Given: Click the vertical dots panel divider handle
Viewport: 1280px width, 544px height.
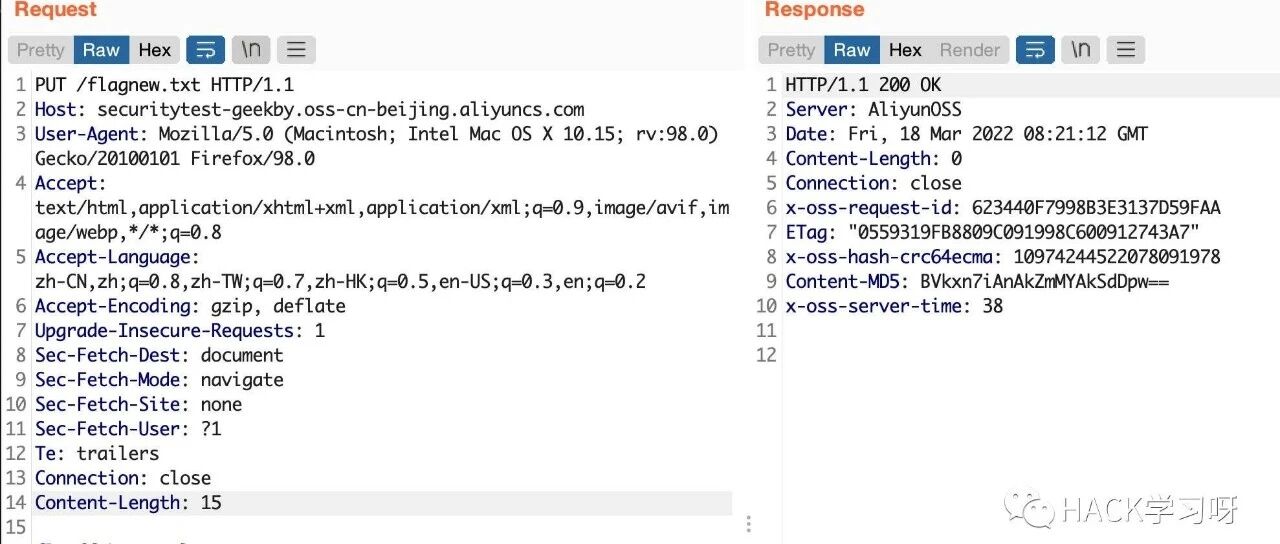Looking at the screenshot, I should tap(748, 524).
